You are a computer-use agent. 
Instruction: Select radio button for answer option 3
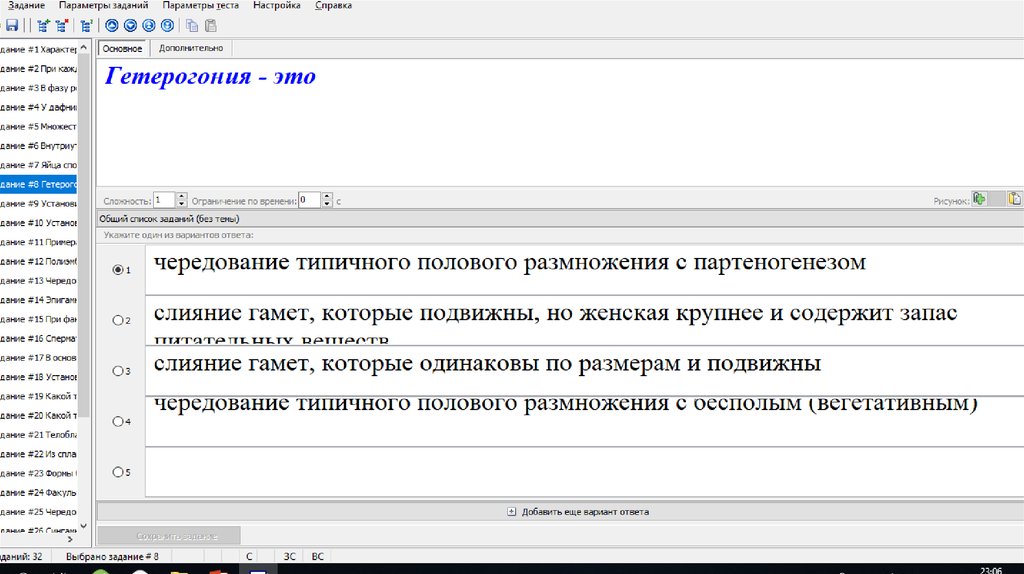(x=119, y=371)
